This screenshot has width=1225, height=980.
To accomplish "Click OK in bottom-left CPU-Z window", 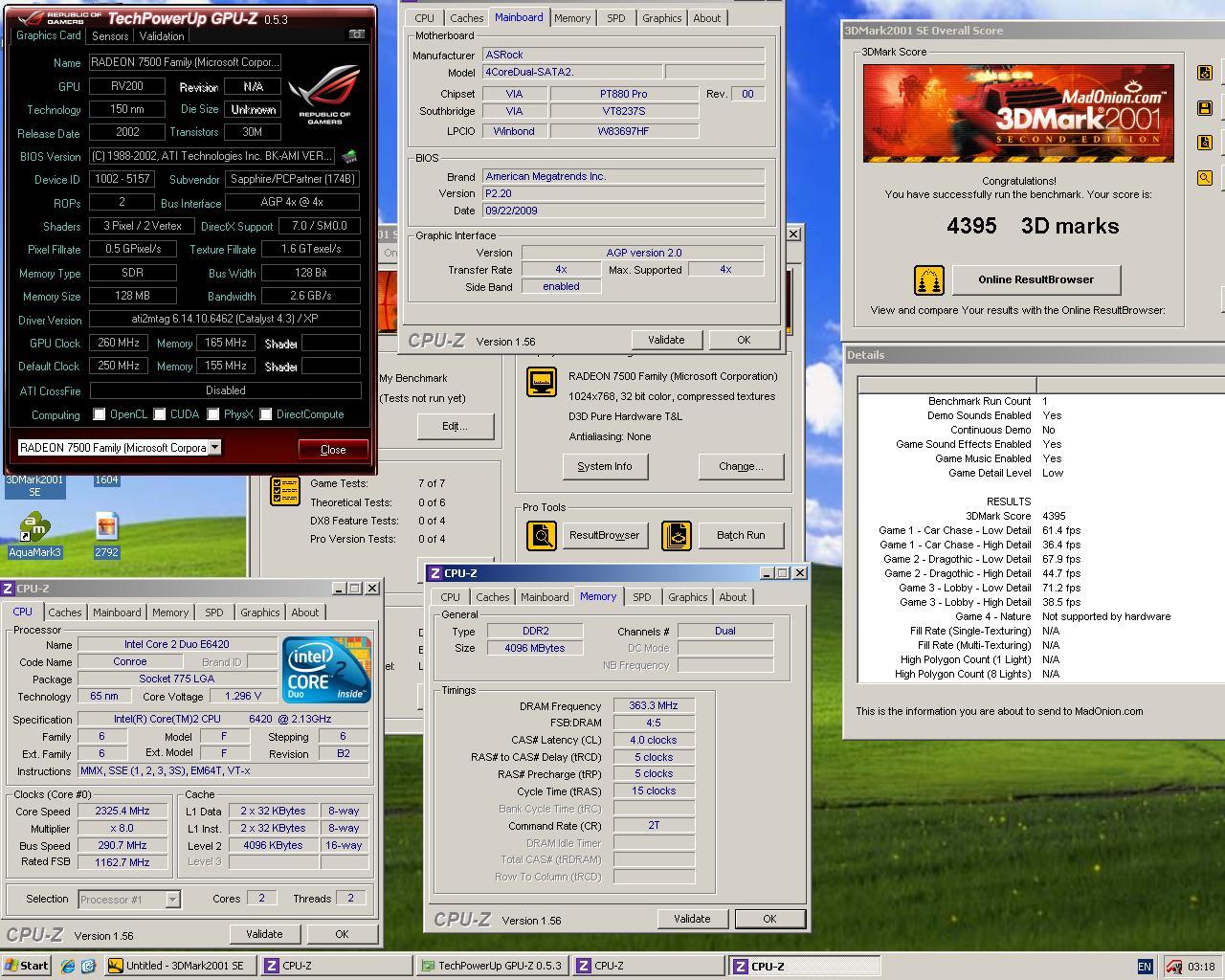I will click(342, 934).
